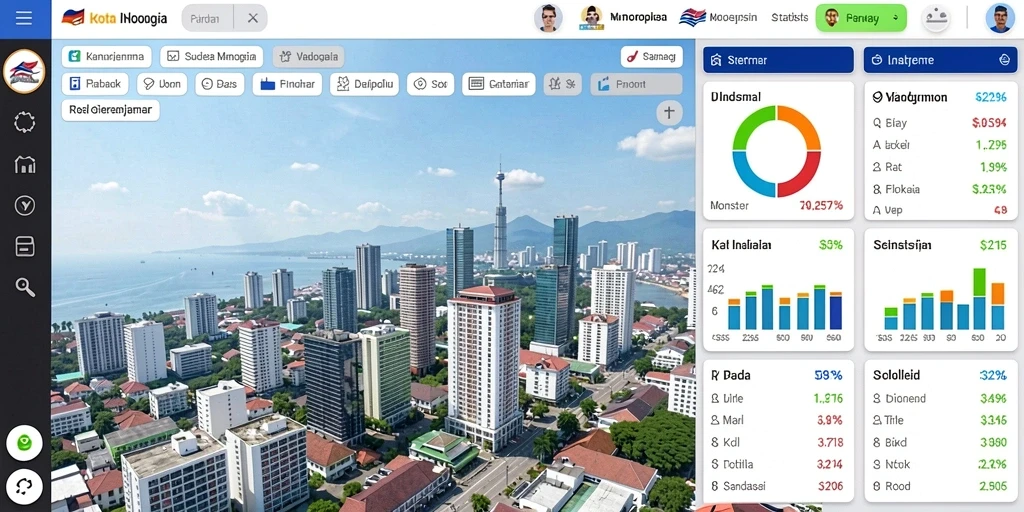Open the Vlaogrmon card heading

[x=910, y=97]
